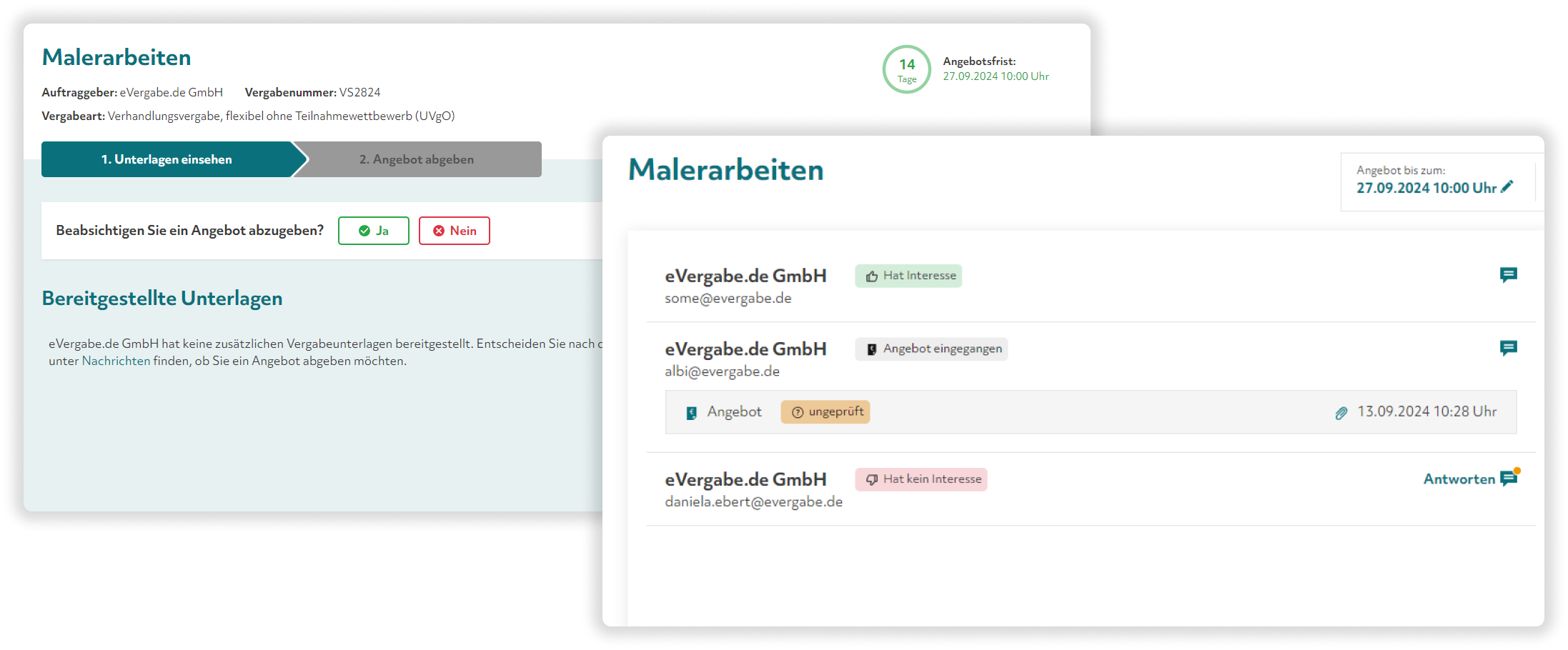Image resolution: width=1568 pixels, height=650 pixels.
Task: Click the Nein button to decline offer
Action: click(454, 231)
